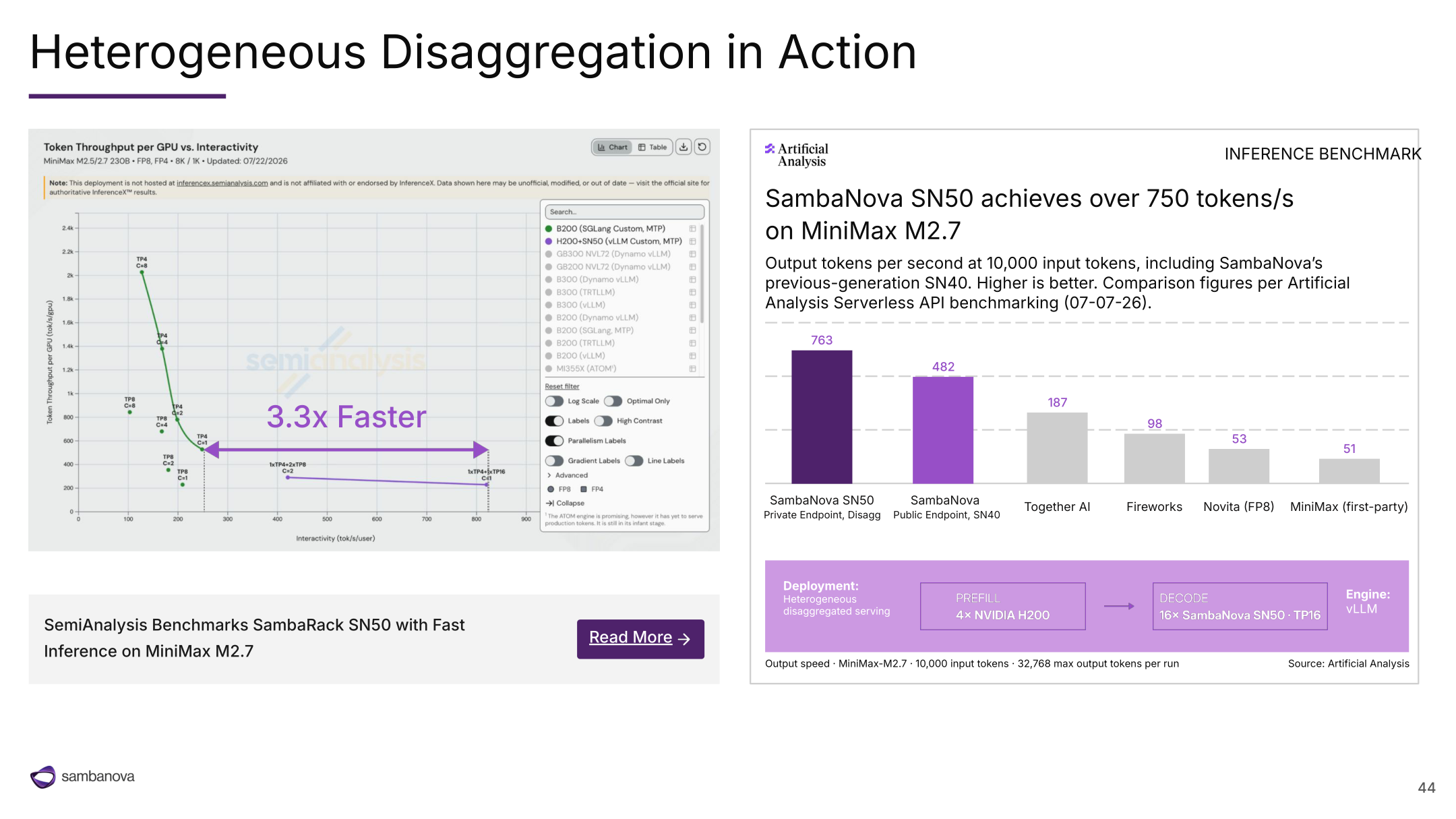Click table icon beside MI355X (ATOM) entry

(x=692, y=369)
